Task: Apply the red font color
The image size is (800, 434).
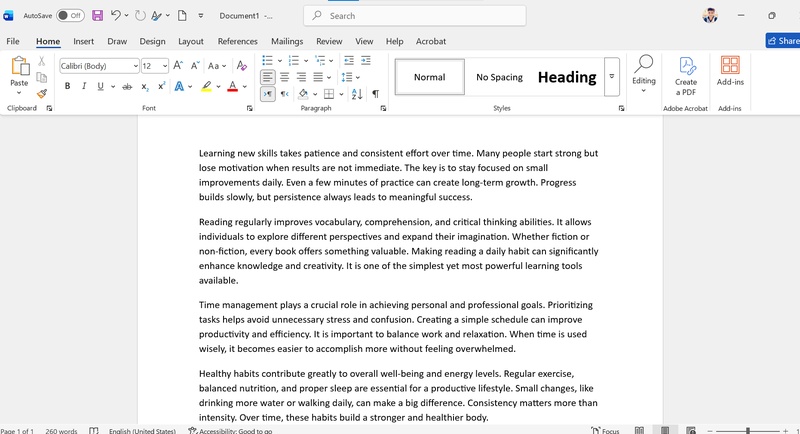Action: (233, 87)
